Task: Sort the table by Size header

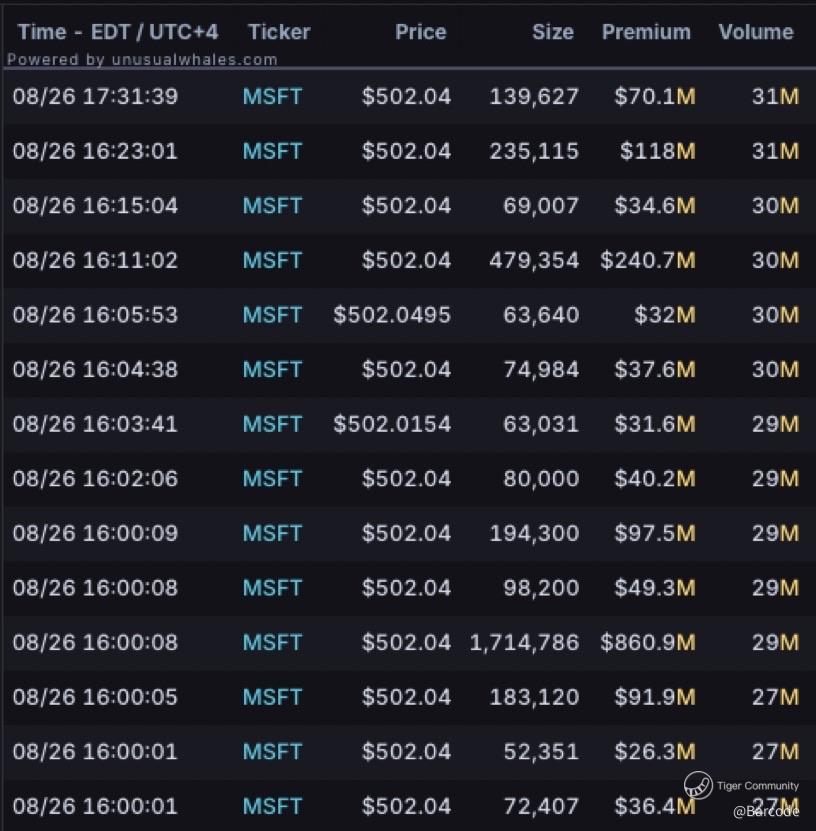Action: [552, 32]
